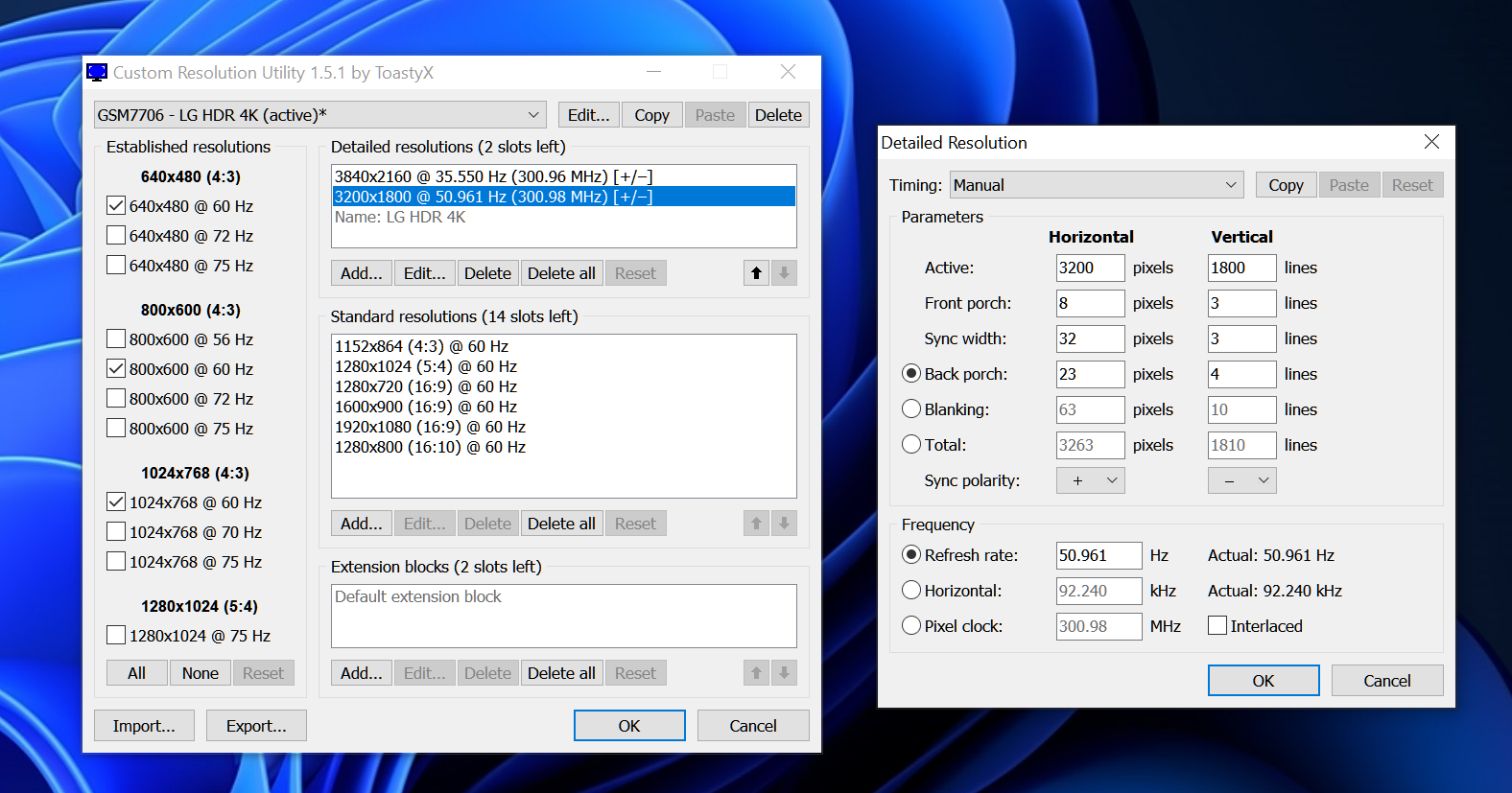The width and height of the screenshot is (1512, 793).
Task: Click the Refresh rate input field
Action: (x=1098, y=555)
